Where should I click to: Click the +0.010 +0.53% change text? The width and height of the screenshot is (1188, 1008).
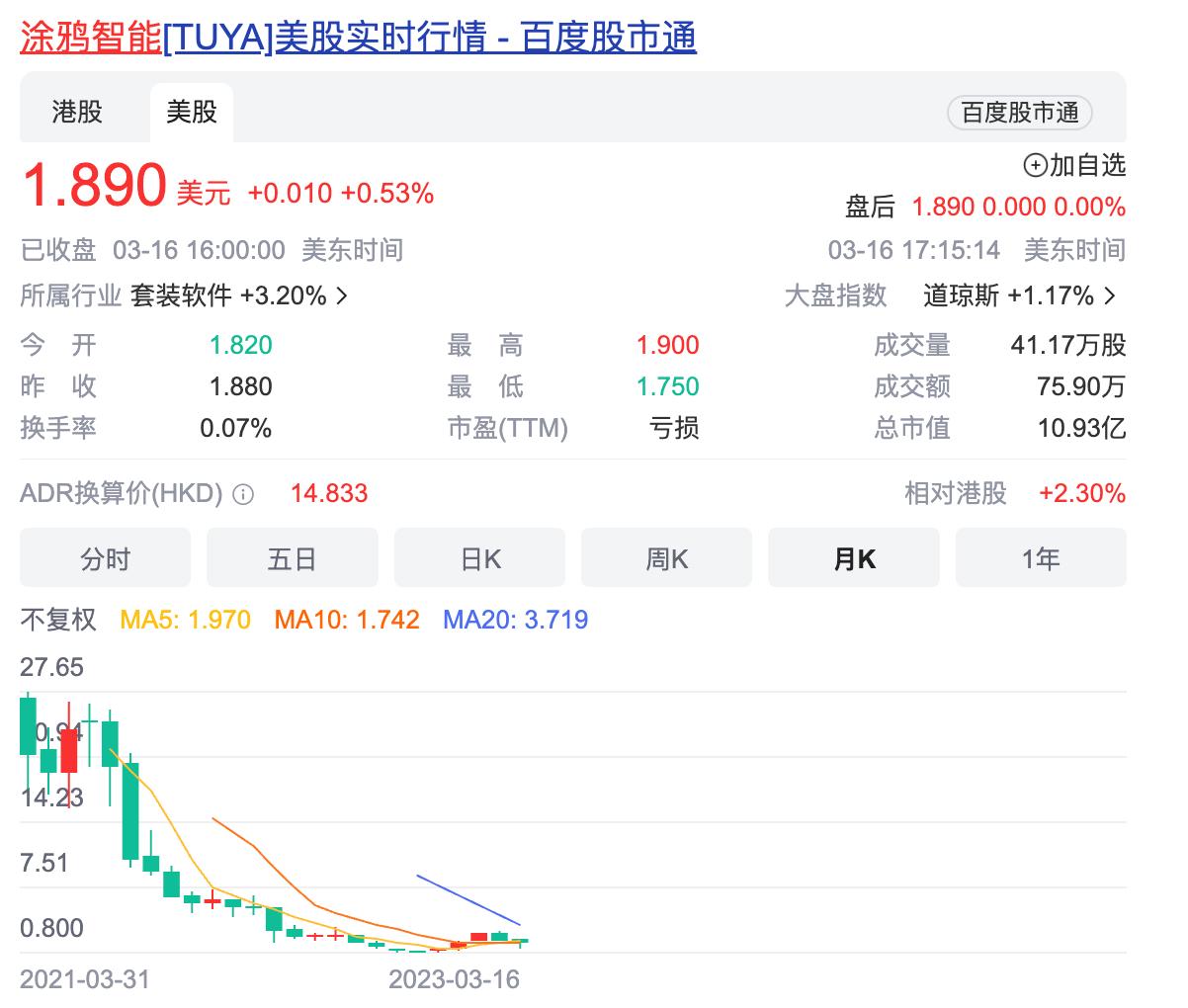(341, 193)
